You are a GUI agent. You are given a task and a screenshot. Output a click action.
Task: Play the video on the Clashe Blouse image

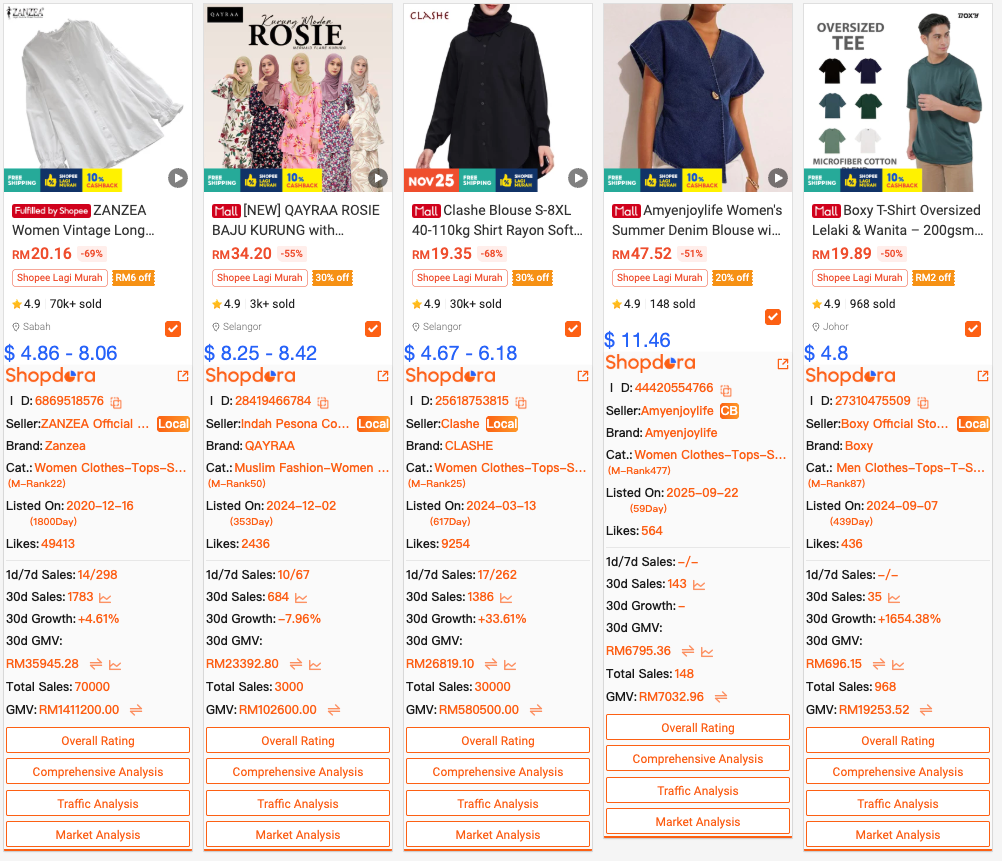[x=578, y=178]
